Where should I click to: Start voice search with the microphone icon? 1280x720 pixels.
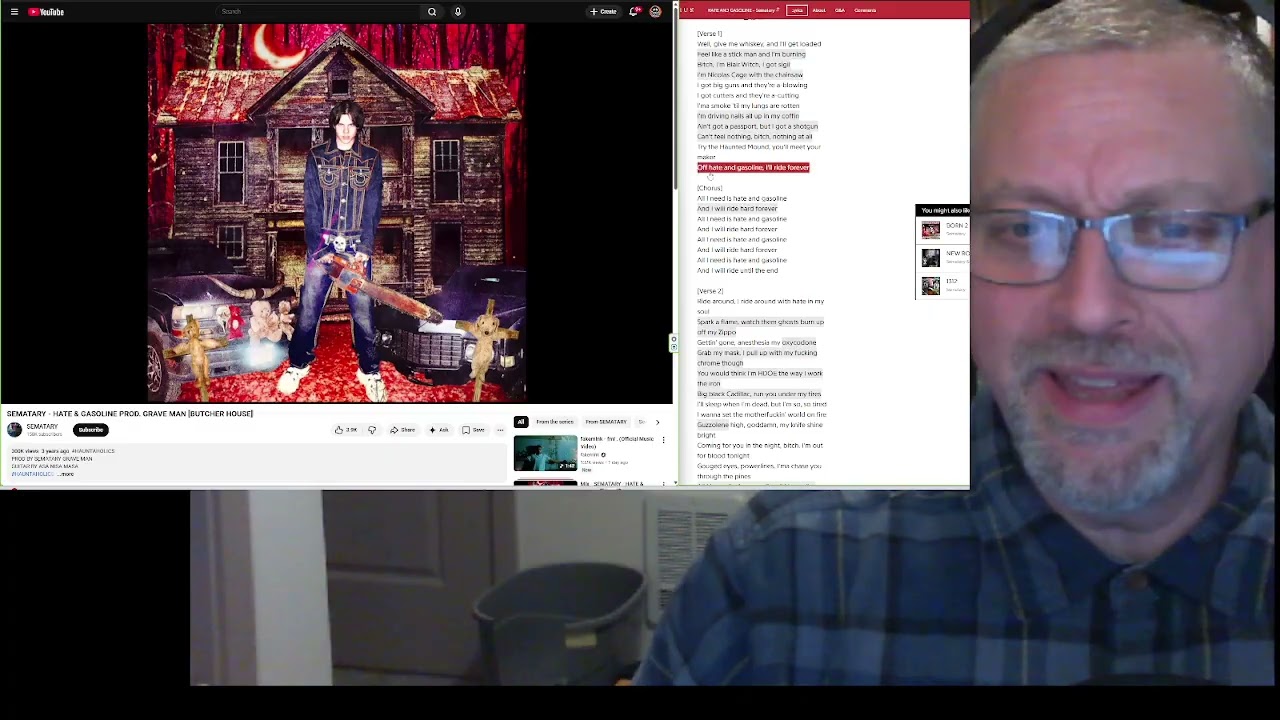(458, 12)
